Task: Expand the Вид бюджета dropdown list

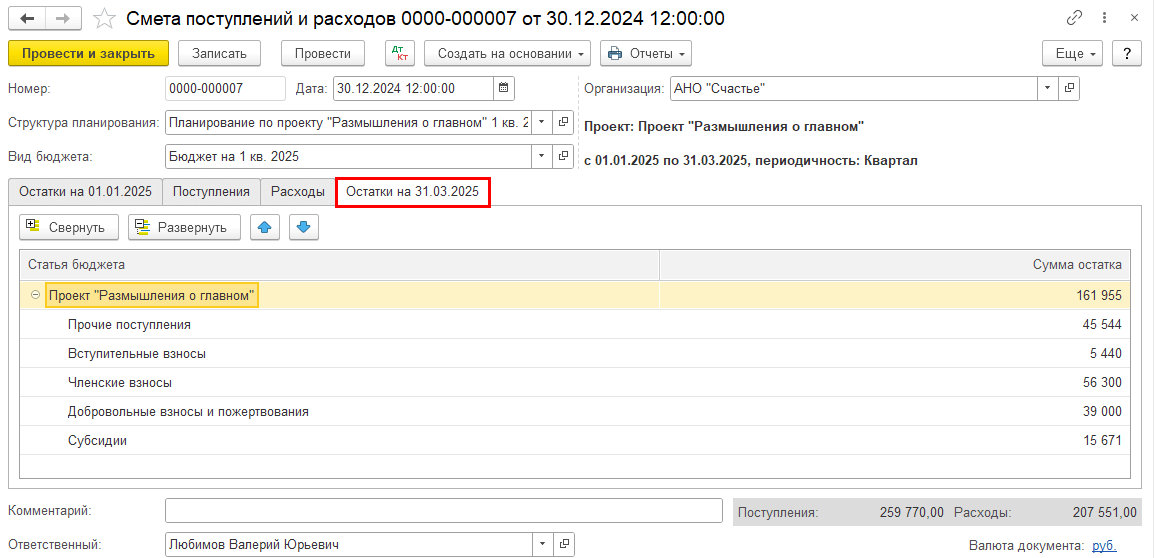Action: [541, 156]
